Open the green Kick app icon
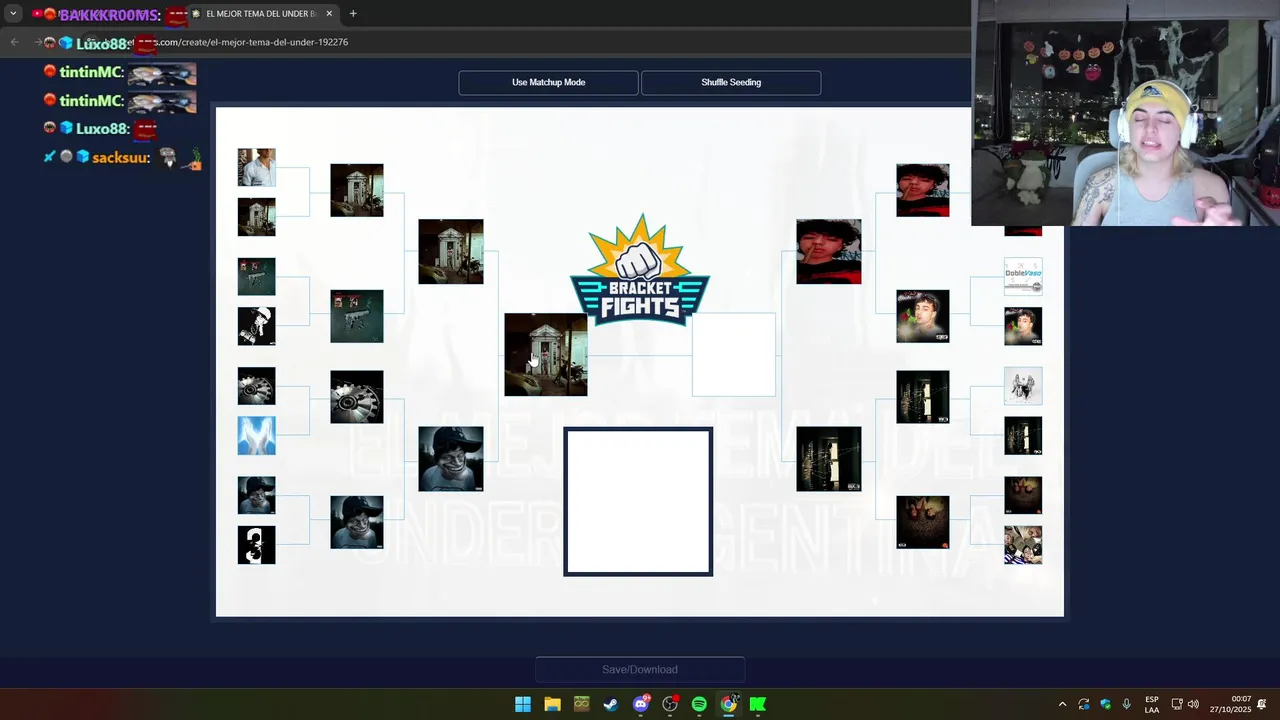The width and height of the screenshot is (1280, 720). tap(758, 704)
